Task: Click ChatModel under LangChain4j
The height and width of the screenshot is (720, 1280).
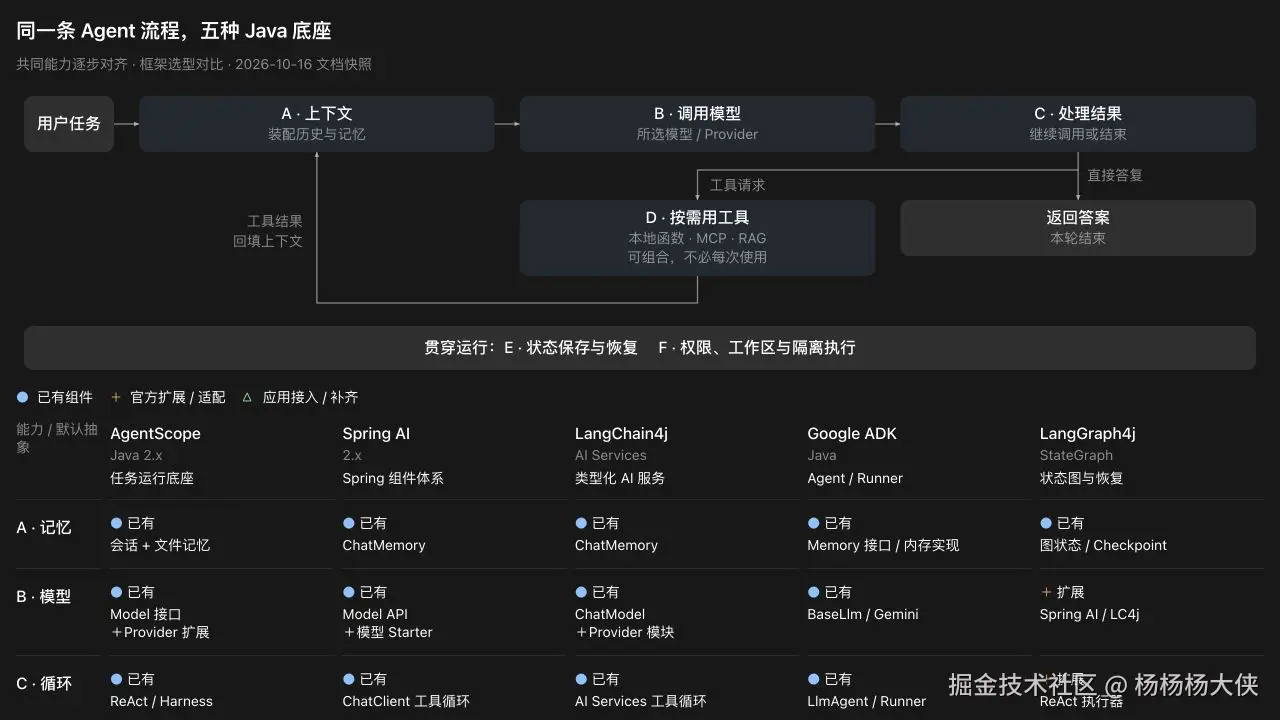Action: [610, 614]
